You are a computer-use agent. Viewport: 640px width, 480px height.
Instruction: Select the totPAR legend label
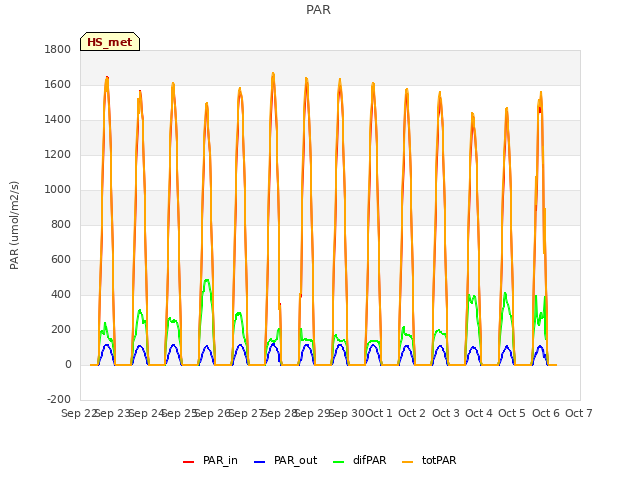point(439,460)
